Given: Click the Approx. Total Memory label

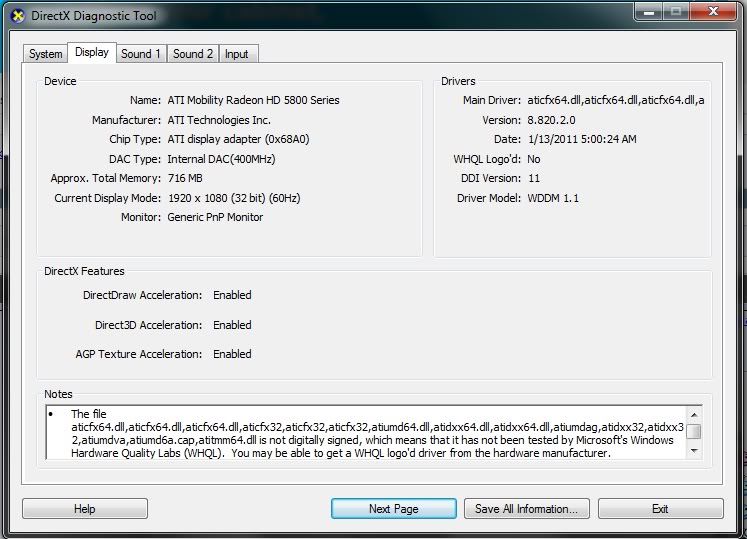Looking at the screenshot, I should click(x=106, y=178).
